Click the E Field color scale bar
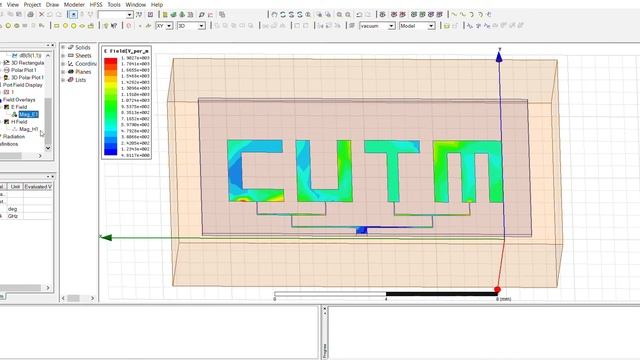Viewport: 640px width, 360px height. [x=110, y=107]
